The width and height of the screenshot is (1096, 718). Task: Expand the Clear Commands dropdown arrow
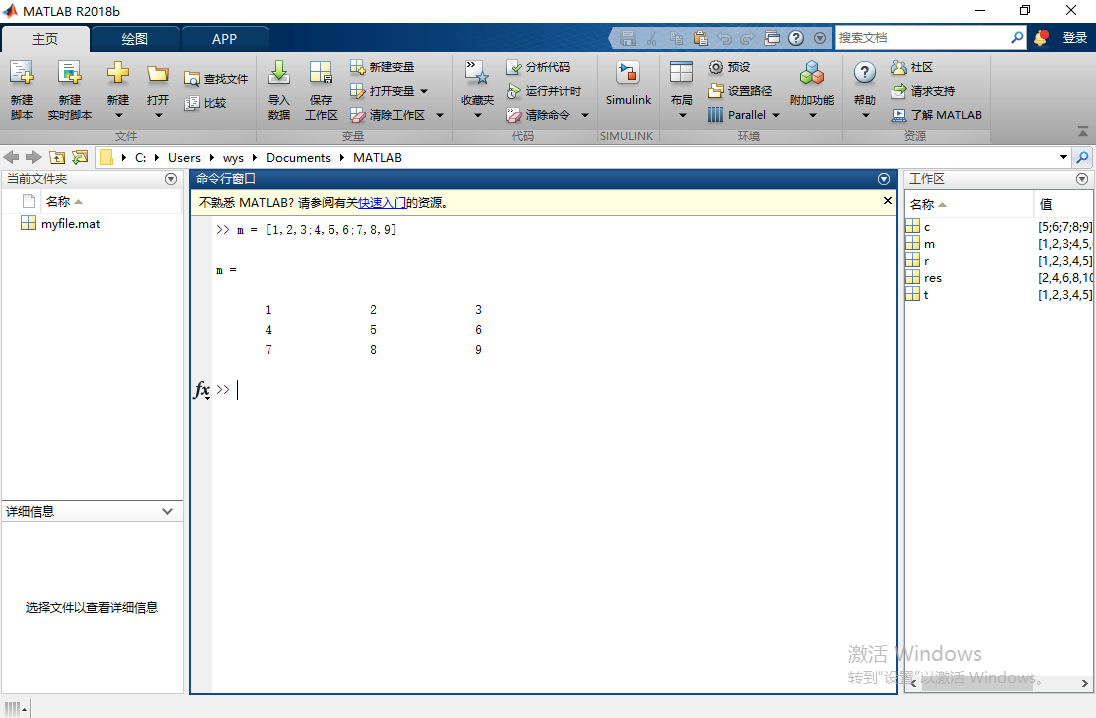tap(585, 115)
